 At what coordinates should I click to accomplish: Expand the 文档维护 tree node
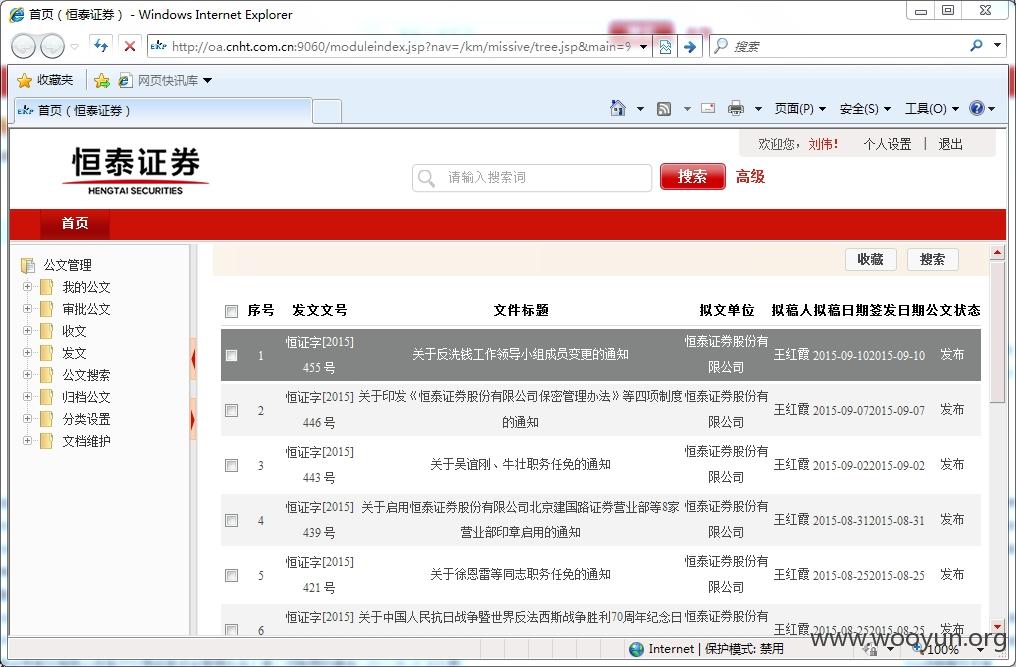coord(27,441)
